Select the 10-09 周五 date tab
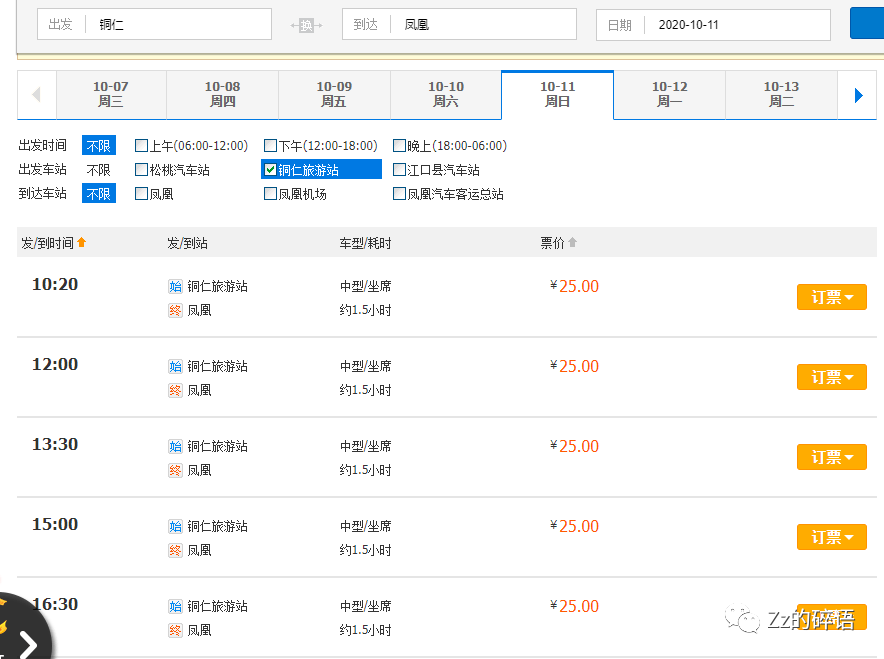884x659 pixels. 334,95
